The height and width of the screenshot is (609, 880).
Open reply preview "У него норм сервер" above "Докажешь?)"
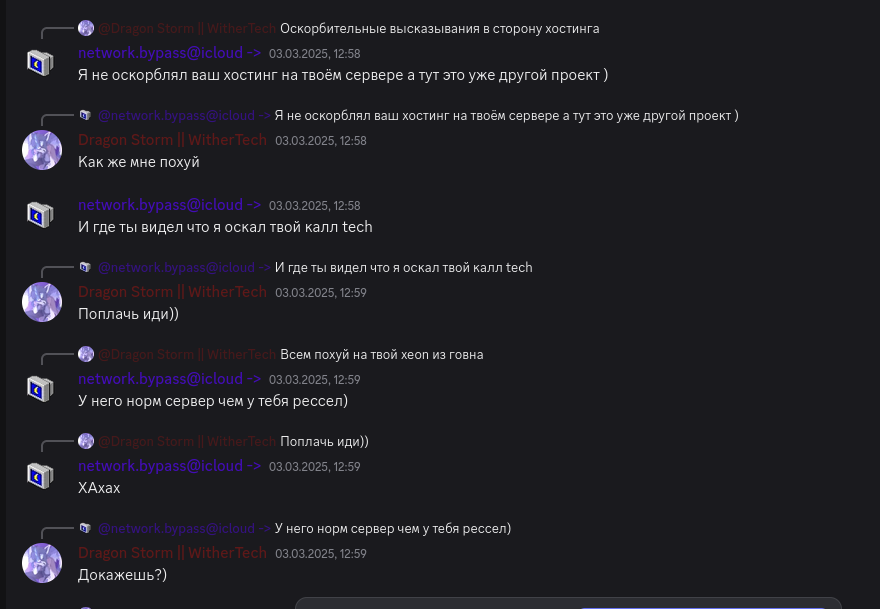pos(392,528)
